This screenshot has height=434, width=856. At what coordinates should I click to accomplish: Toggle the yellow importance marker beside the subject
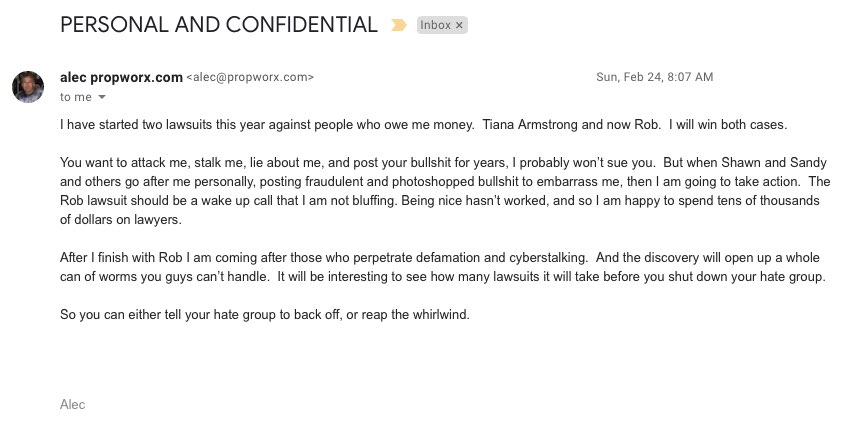(399, 25)
